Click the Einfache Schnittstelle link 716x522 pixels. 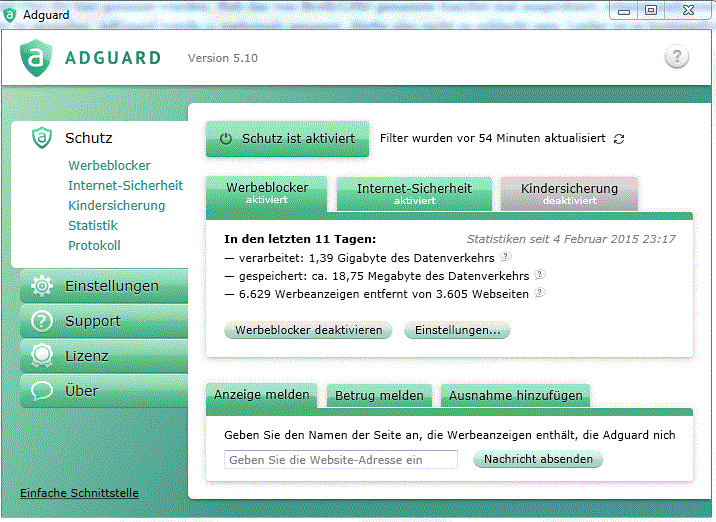click(79, 493)
